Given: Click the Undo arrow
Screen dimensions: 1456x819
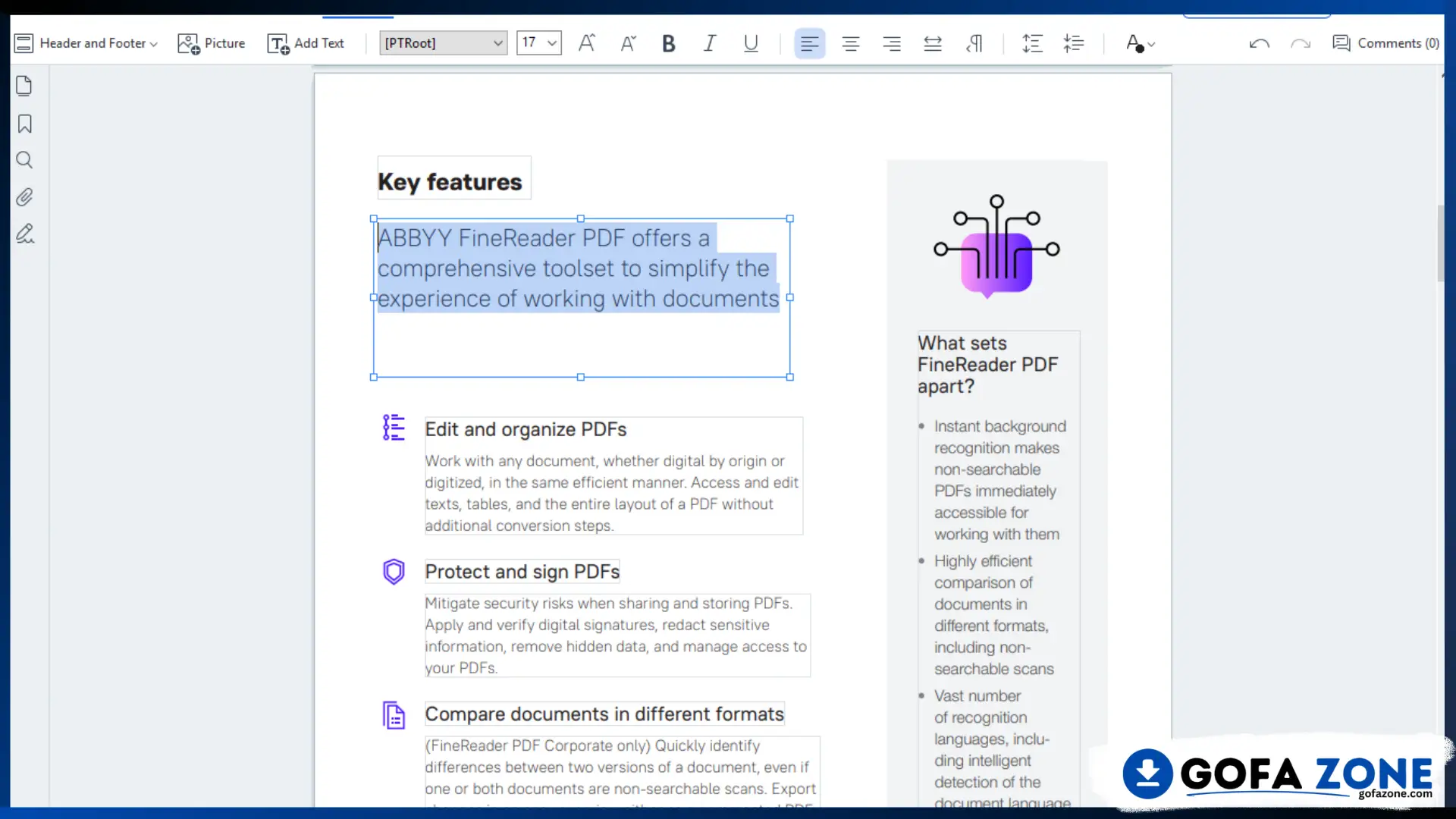Looking at the screenshot, I should coord(1259,43).
